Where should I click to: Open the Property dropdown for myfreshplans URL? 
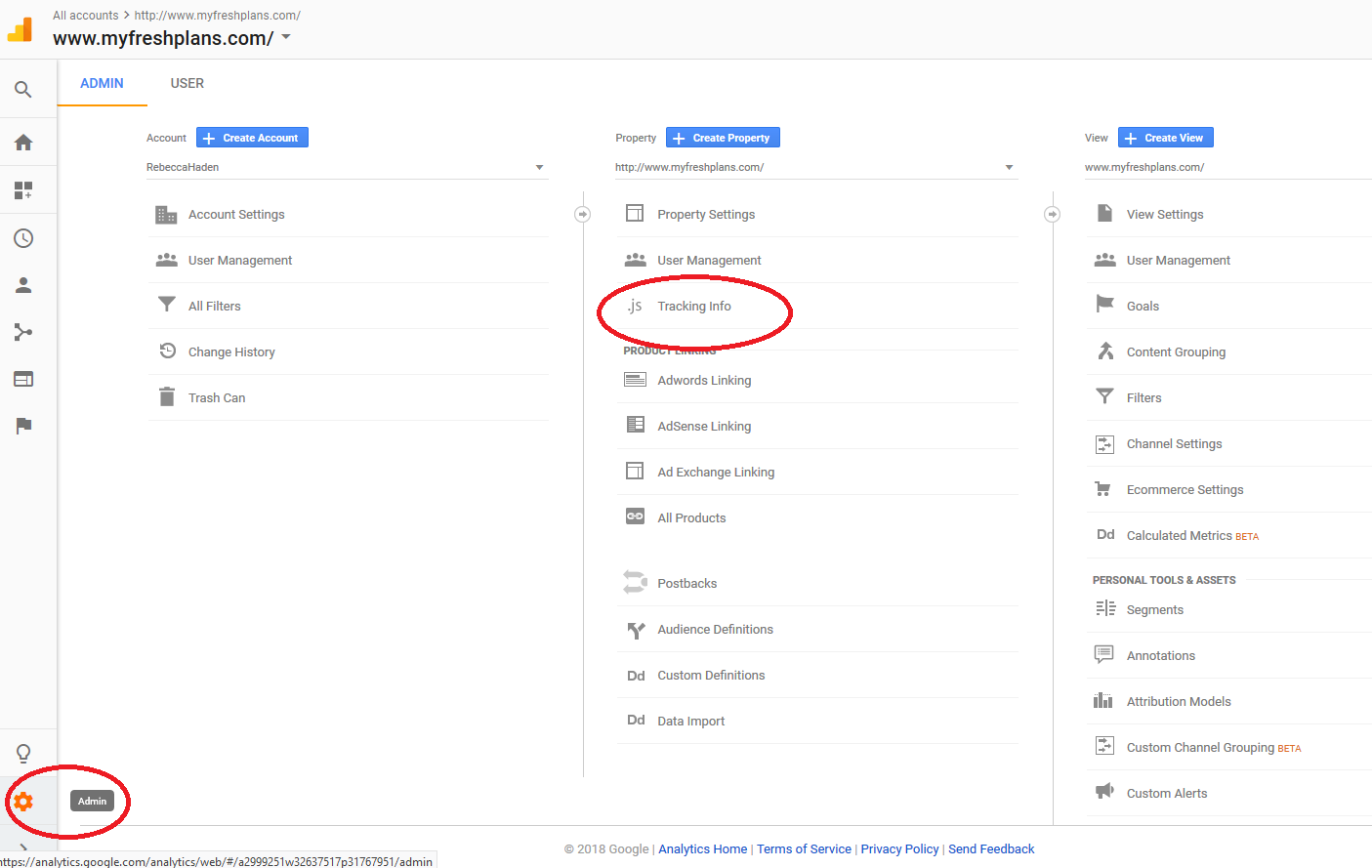pyautogui.click(x=816, y=167)
